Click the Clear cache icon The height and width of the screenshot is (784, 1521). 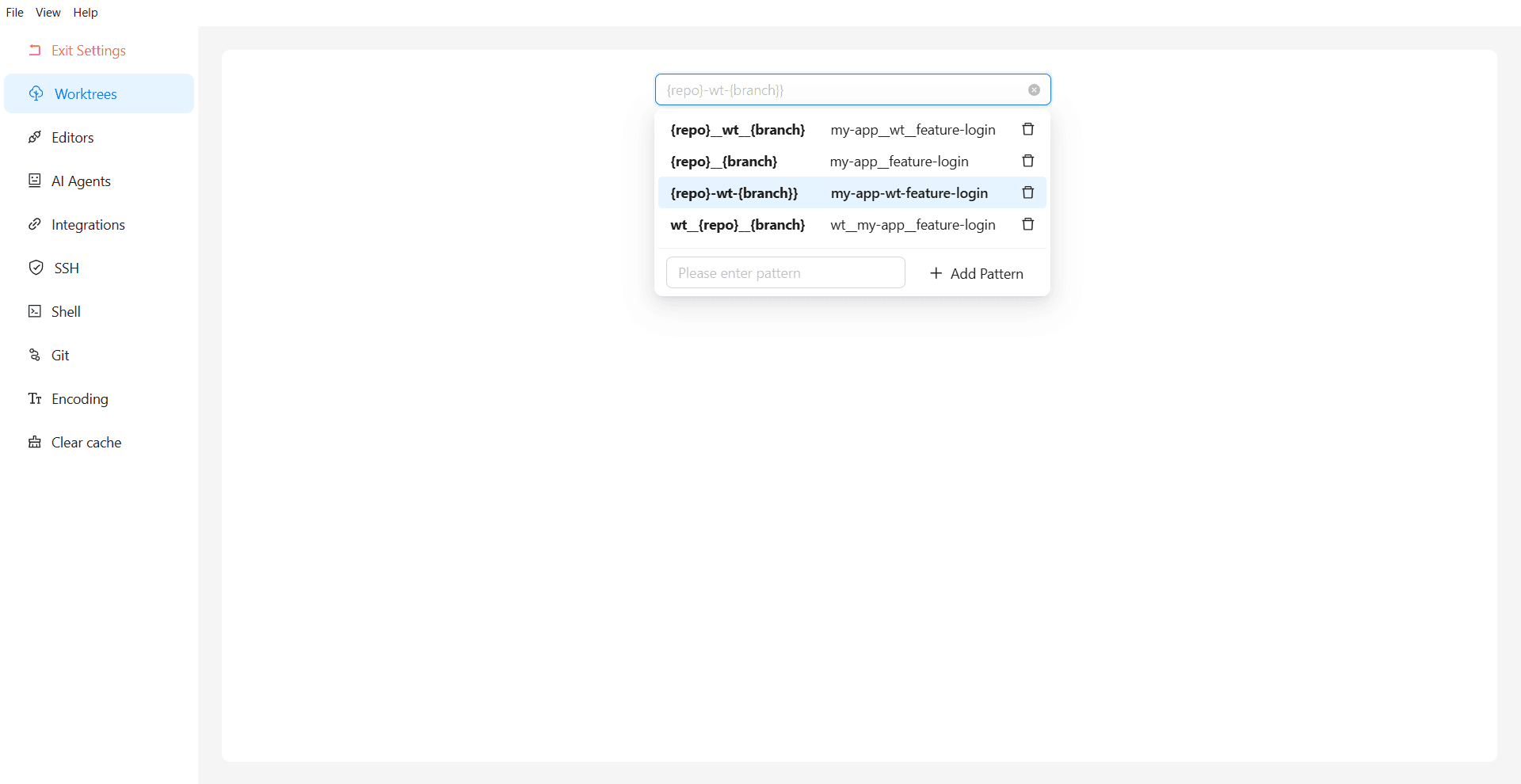35,442
